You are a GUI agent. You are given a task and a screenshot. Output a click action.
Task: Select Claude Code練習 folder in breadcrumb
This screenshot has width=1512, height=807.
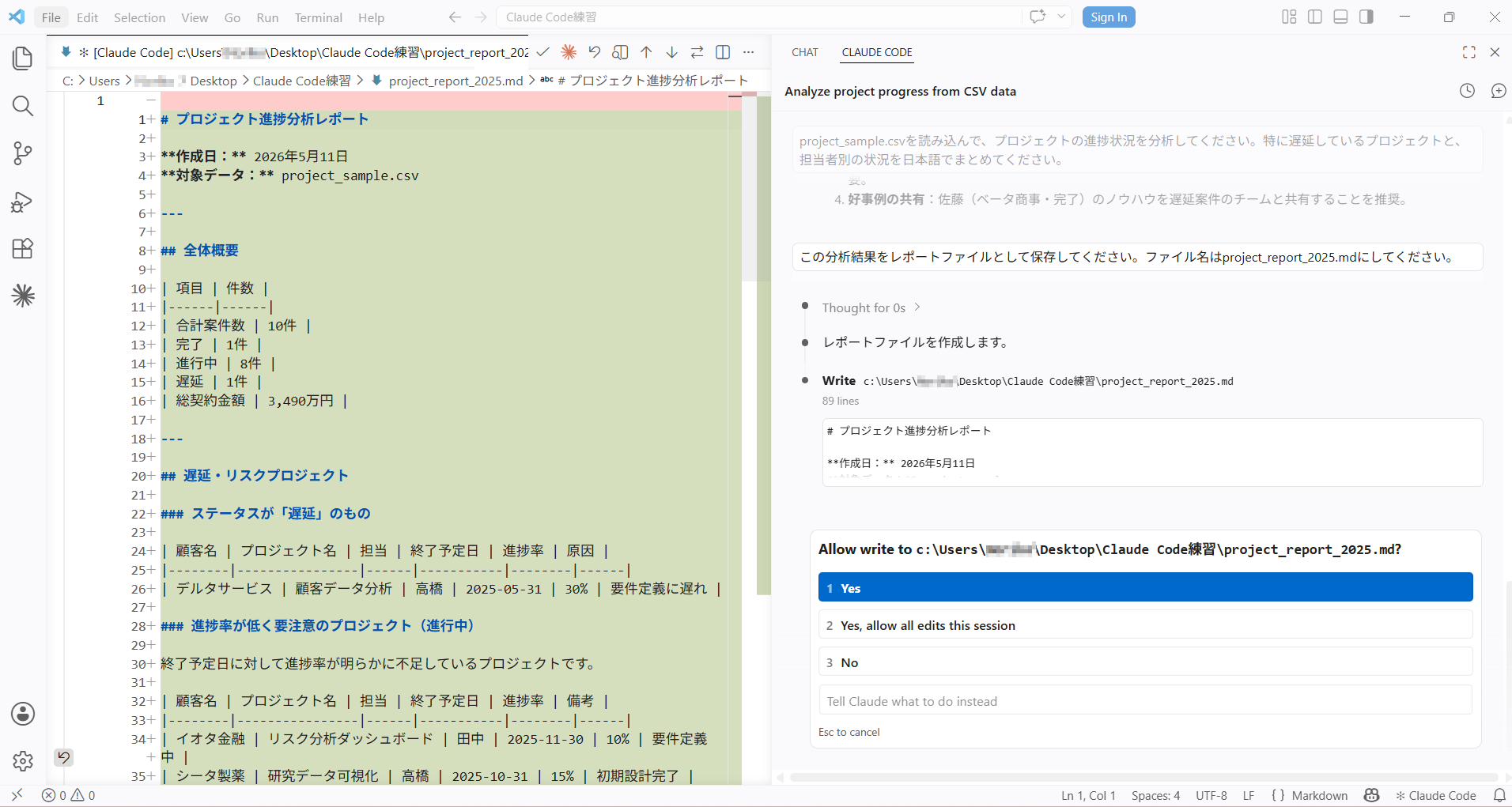click(x=301, y=81)
